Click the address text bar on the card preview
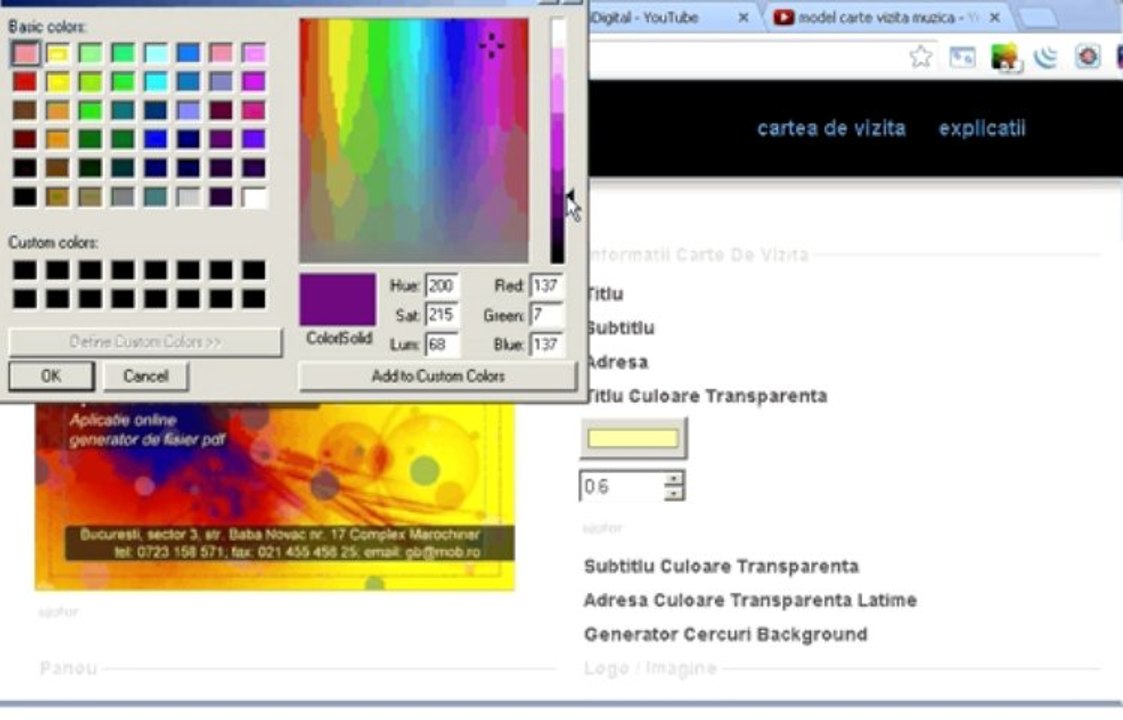The width and height of the screenshot is (1123, 720). tap(289, 543)
